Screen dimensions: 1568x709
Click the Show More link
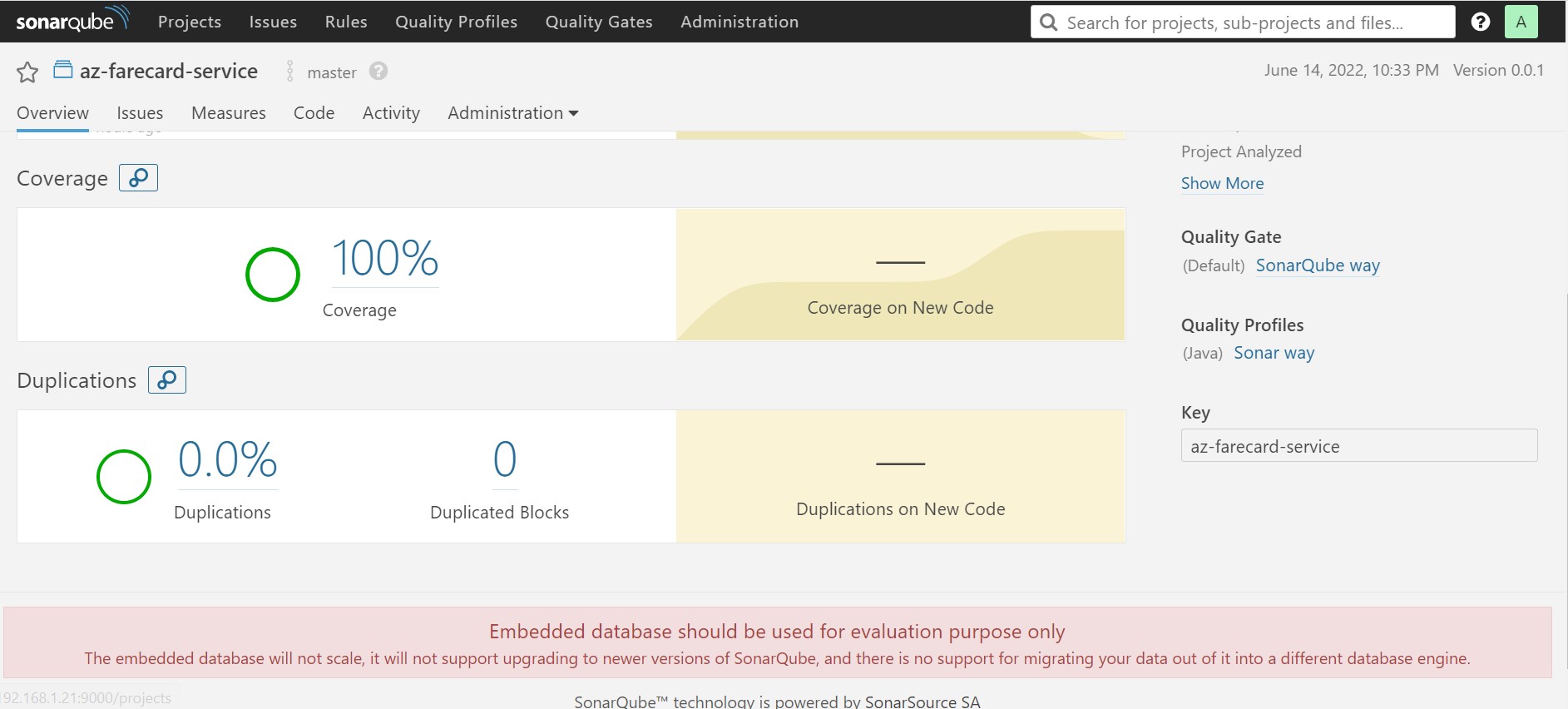tap(1222, 183)
